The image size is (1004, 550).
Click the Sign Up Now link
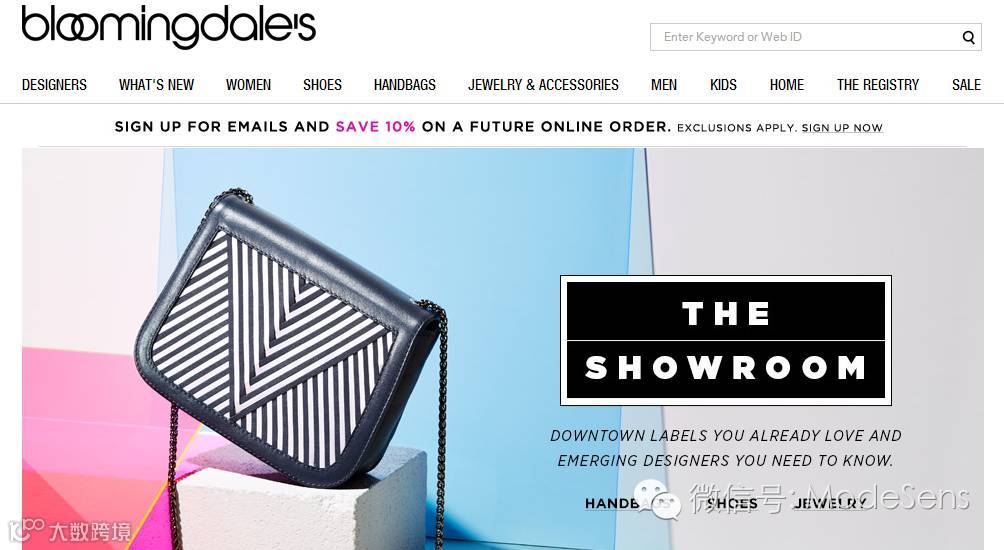click(842, 127)
